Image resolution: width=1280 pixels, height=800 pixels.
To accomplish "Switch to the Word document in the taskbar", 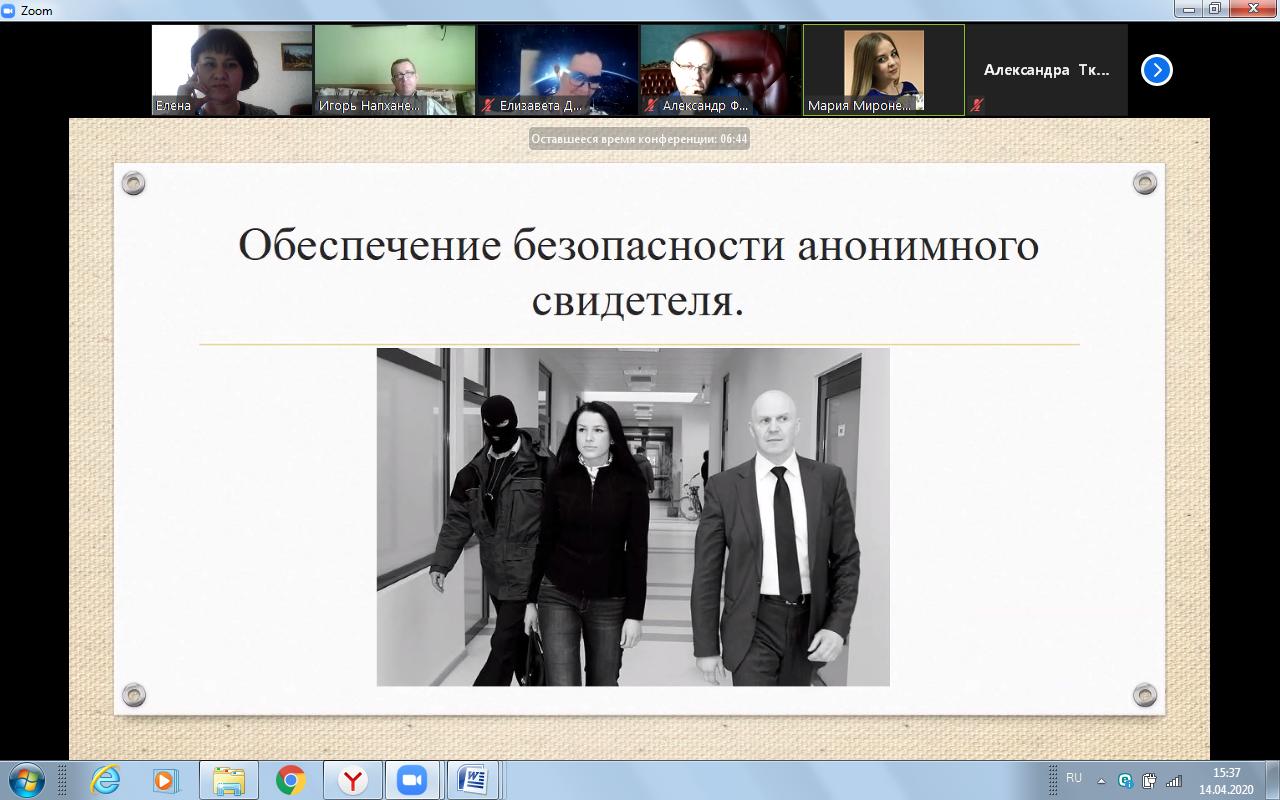I will click(x=472, y=779).
